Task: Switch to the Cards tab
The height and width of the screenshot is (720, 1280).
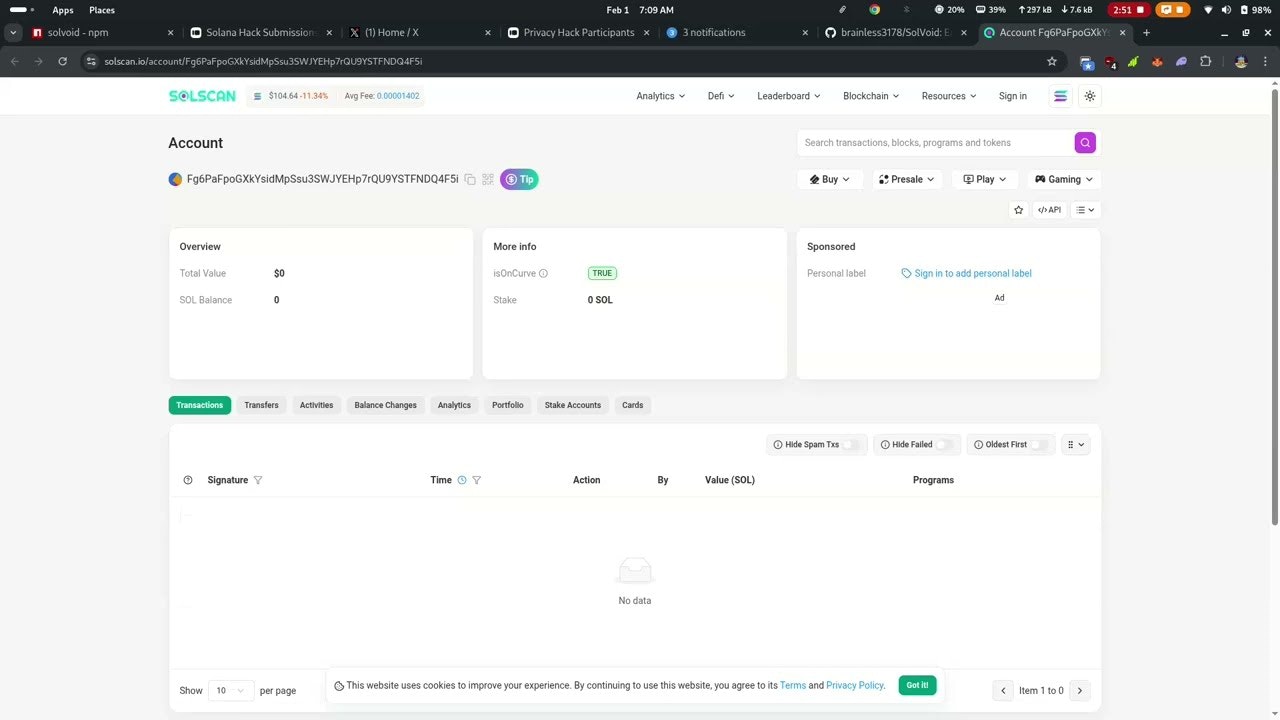Action: click(632, 405)
